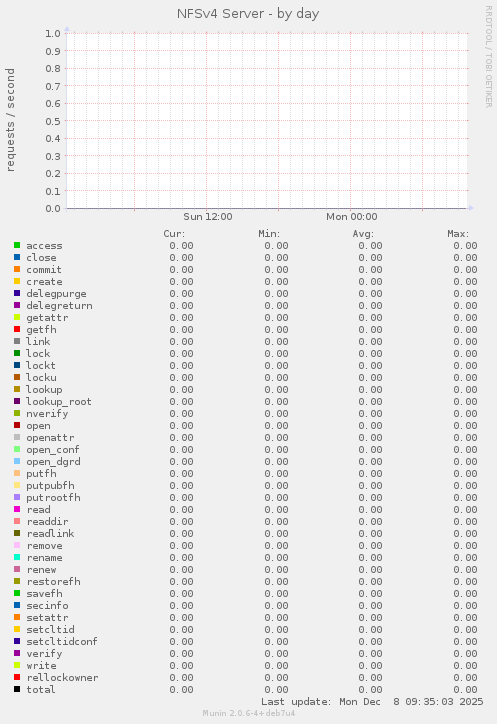Click the 'Sun 12:00' time axis label

(208, 217)
